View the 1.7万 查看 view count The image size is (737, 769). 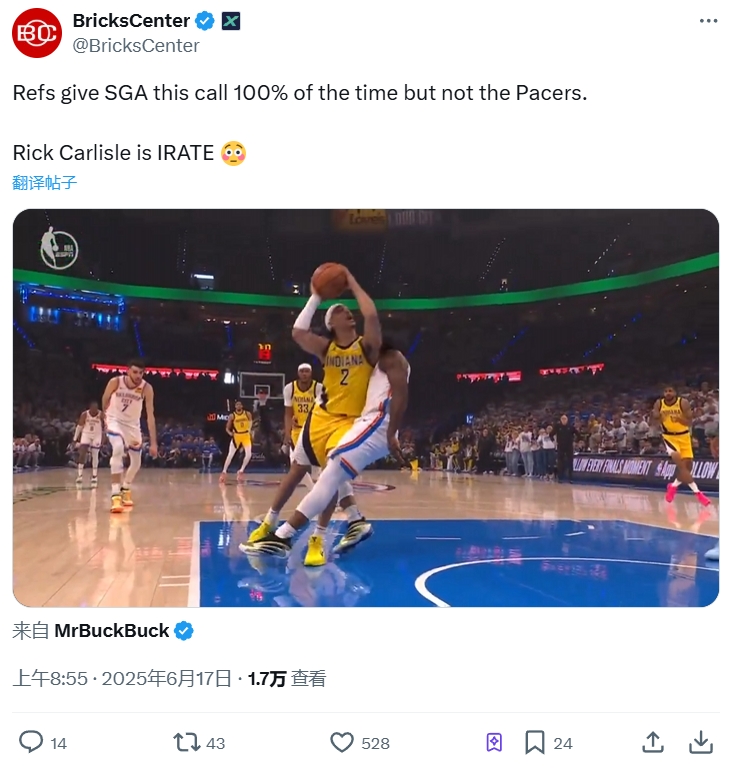click(286, 678)
